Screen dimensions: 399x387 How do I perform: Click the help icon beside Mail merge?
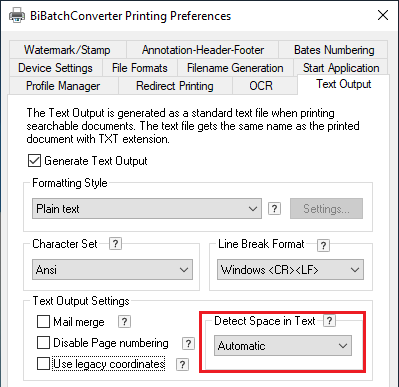pos(124,322)
